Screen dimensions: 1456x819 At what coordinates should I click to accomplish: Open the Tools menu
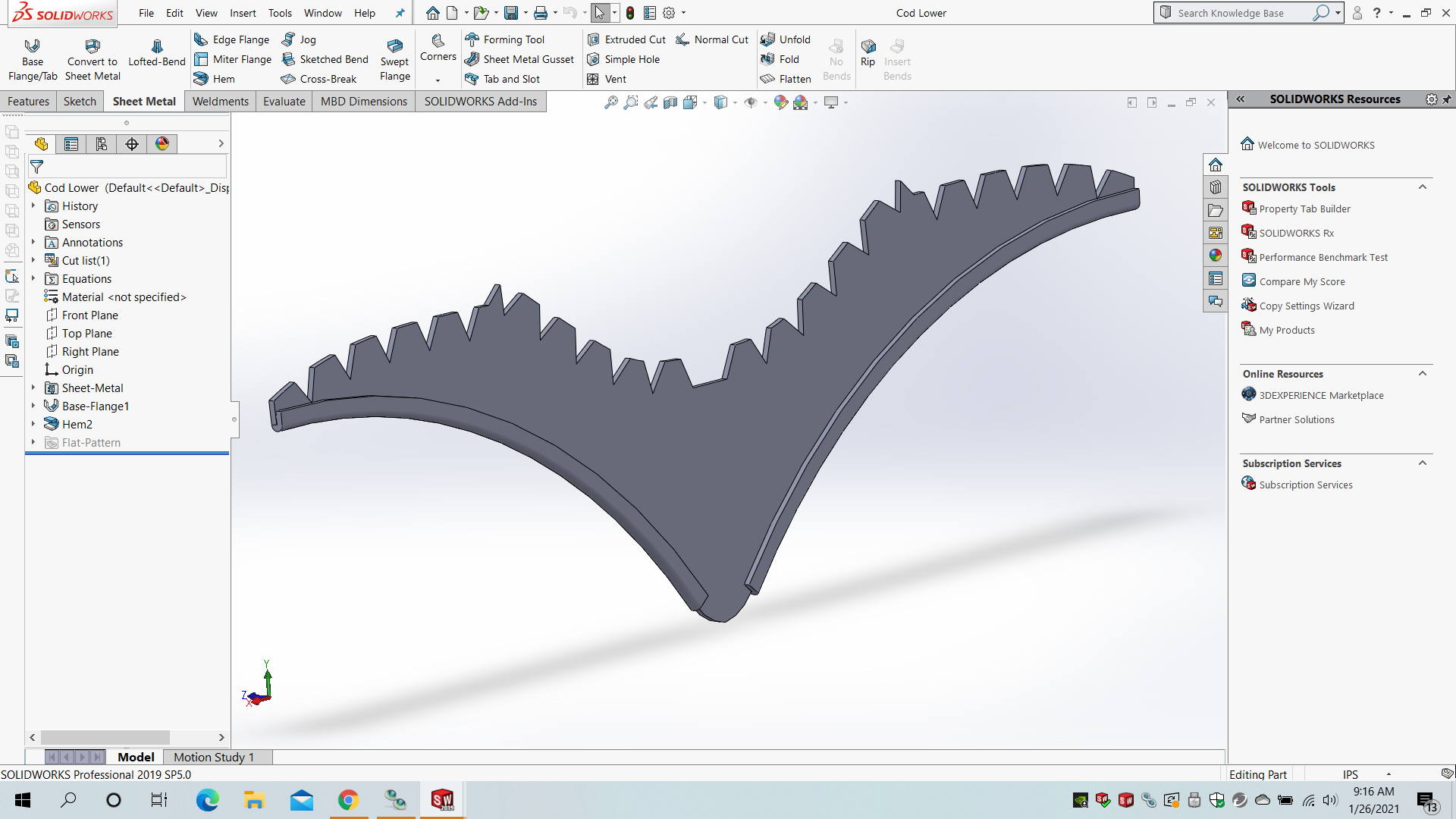(280, 13)
